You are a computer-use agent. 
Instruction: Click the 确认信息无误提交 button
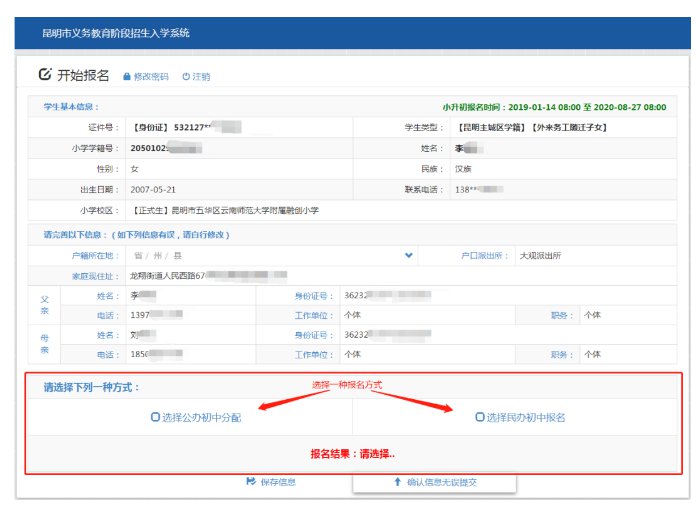434,482
